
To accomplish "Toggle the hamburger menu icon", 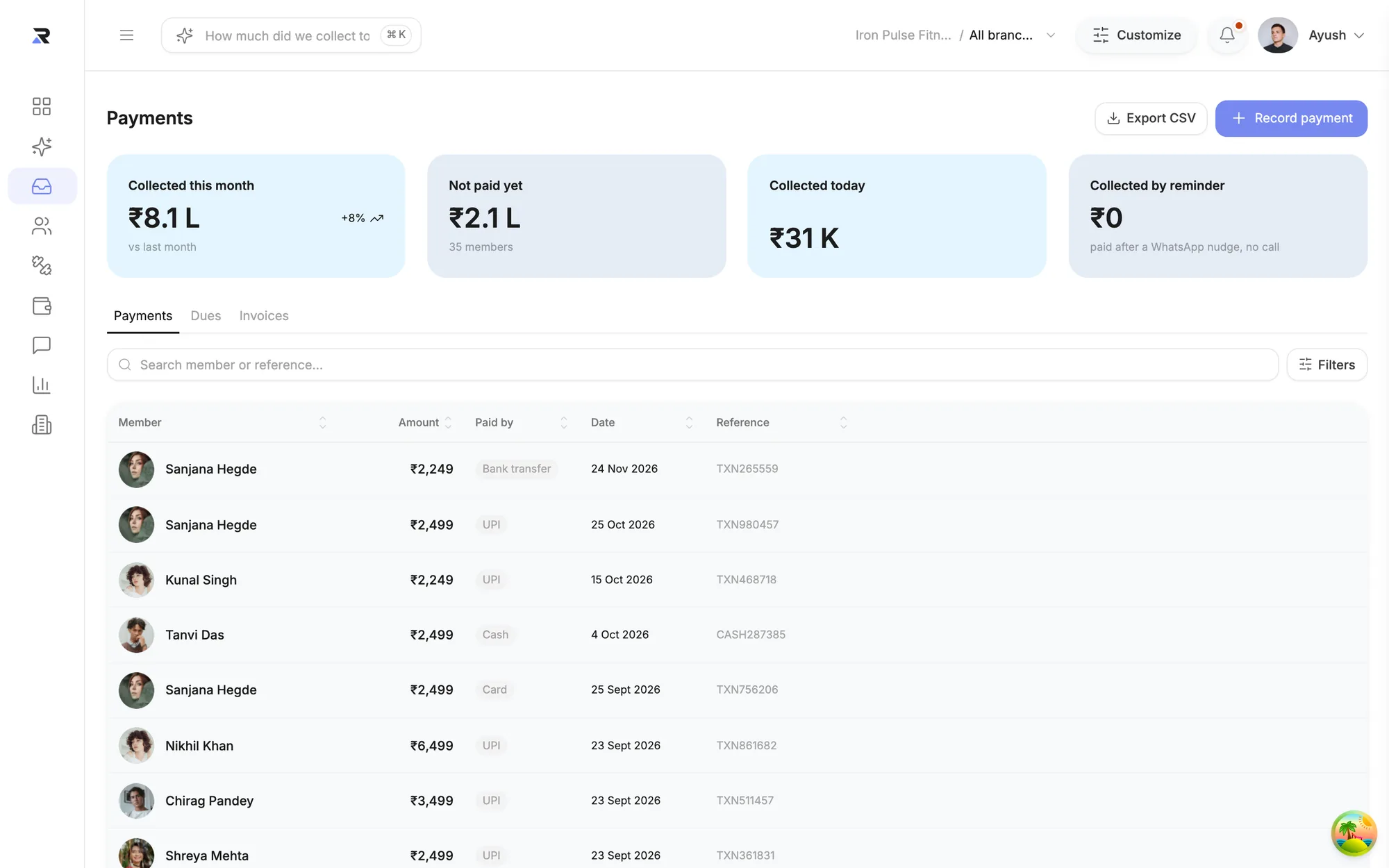I will coord(126,35).
